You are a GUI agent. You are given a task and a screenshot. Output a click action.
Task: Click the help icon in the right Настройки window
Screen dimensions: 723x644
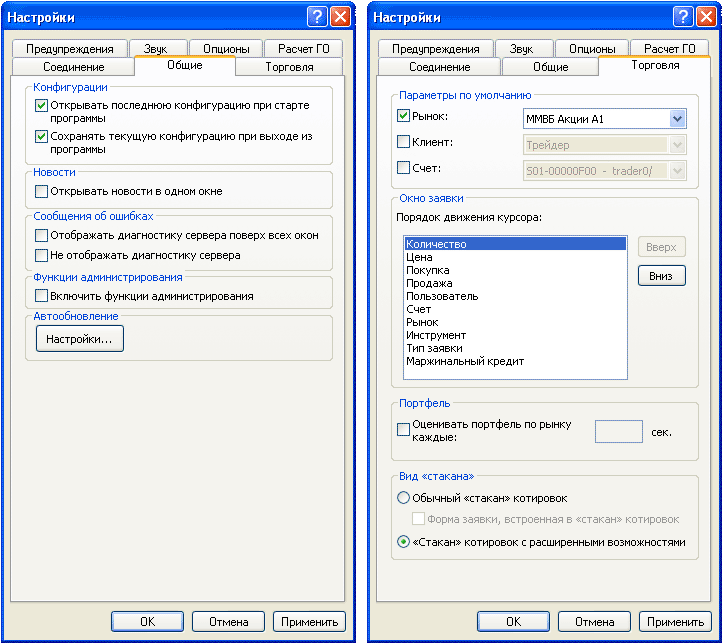point(683,17)
